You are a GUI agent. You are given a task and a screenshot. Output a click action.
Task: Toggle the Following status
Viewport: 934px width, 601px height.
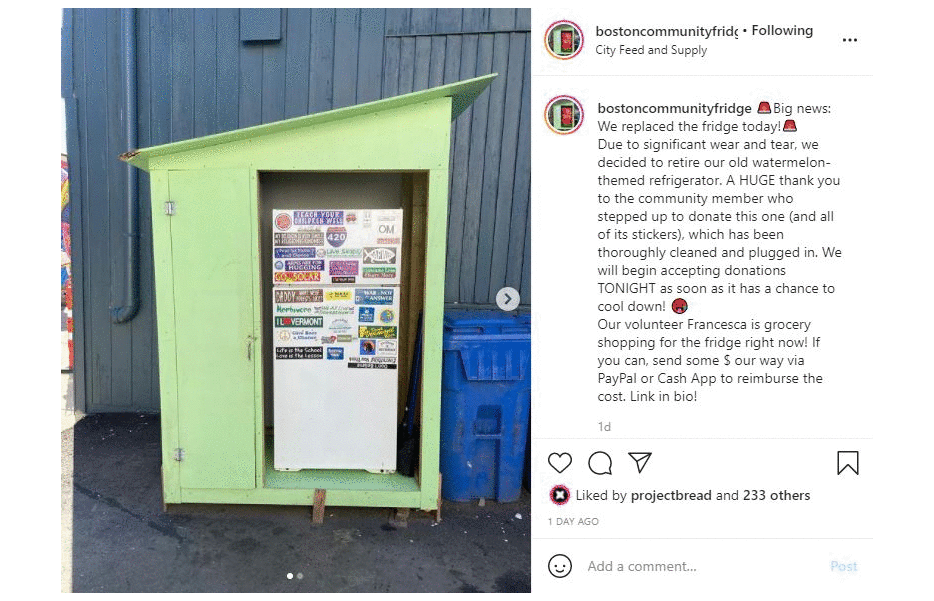point(782,30)
